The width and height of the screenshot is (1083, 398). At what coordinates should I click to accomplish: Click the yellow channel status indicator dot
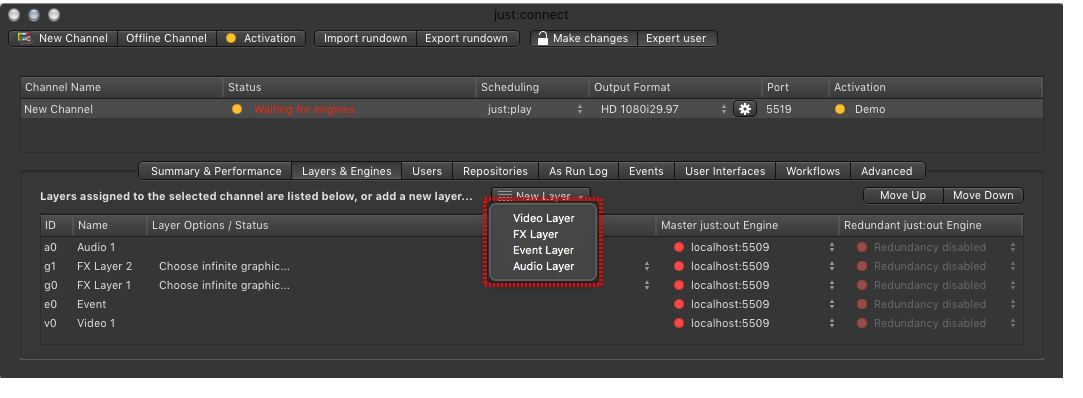point(237,109)
